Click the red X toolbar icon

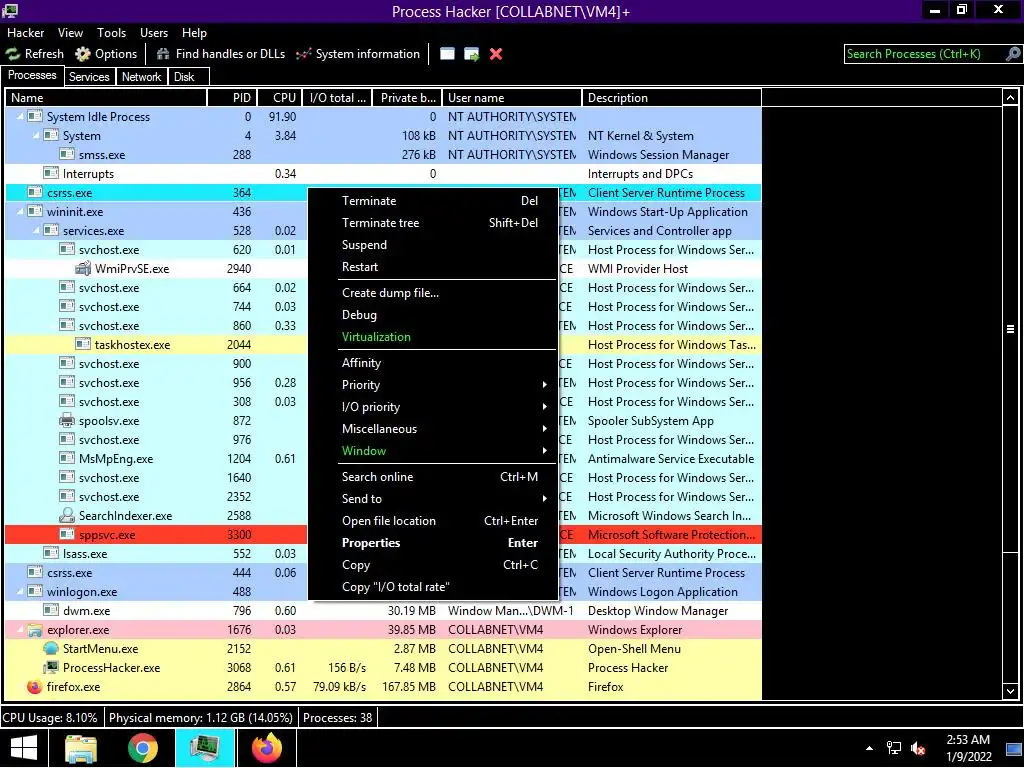click(496, 54)
